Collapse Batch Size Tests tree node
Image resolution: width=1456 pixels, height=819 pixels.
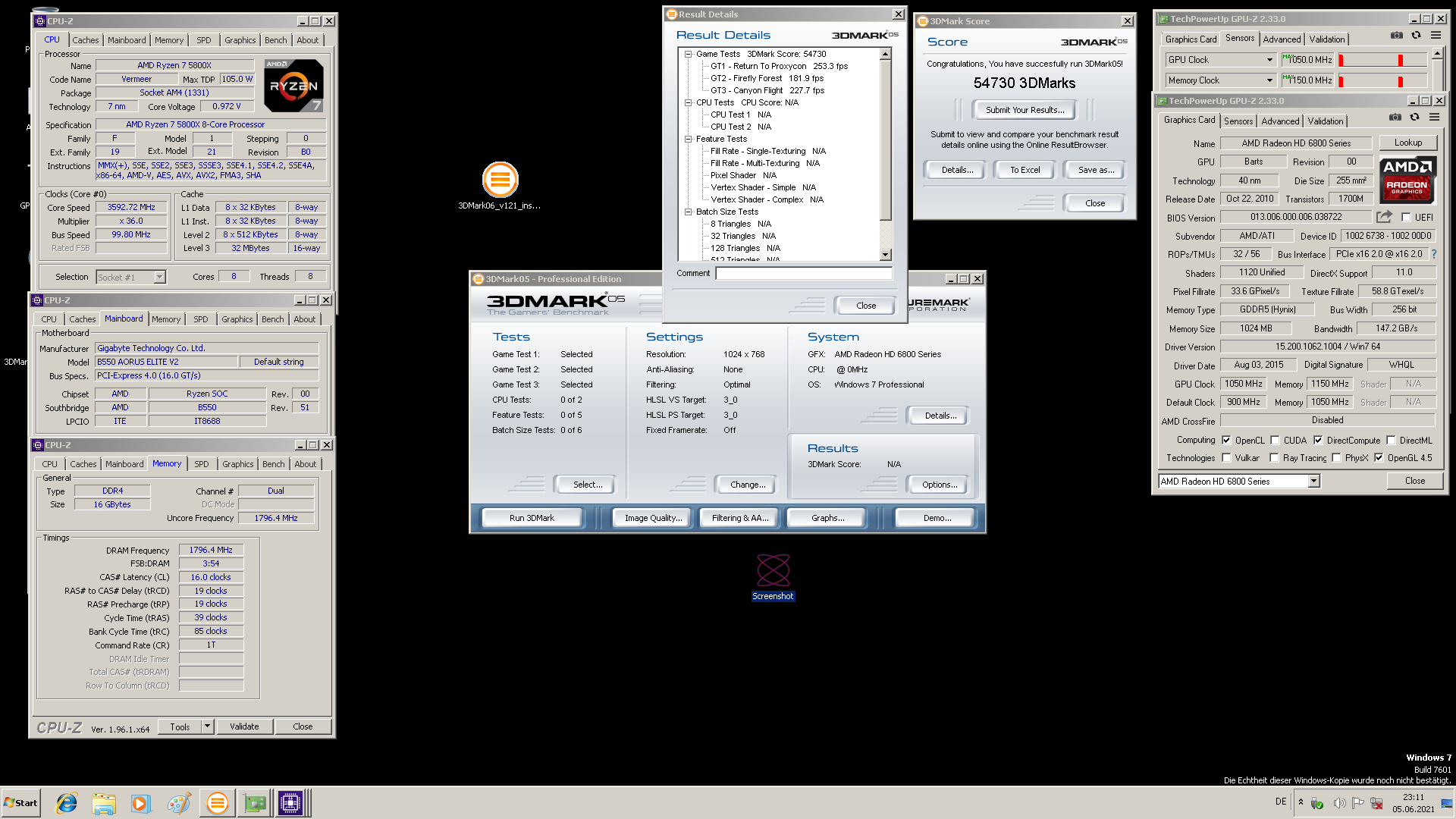(x=689, y=212)
